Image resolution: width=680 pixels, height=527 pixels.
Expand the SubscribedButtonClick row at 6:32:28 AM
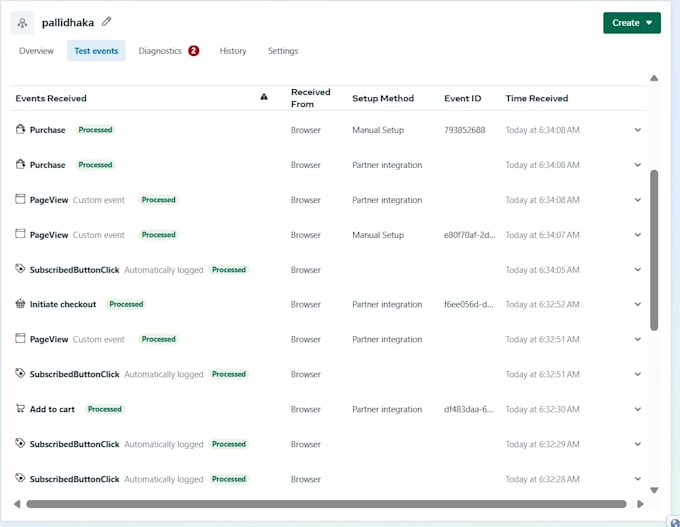638,479
